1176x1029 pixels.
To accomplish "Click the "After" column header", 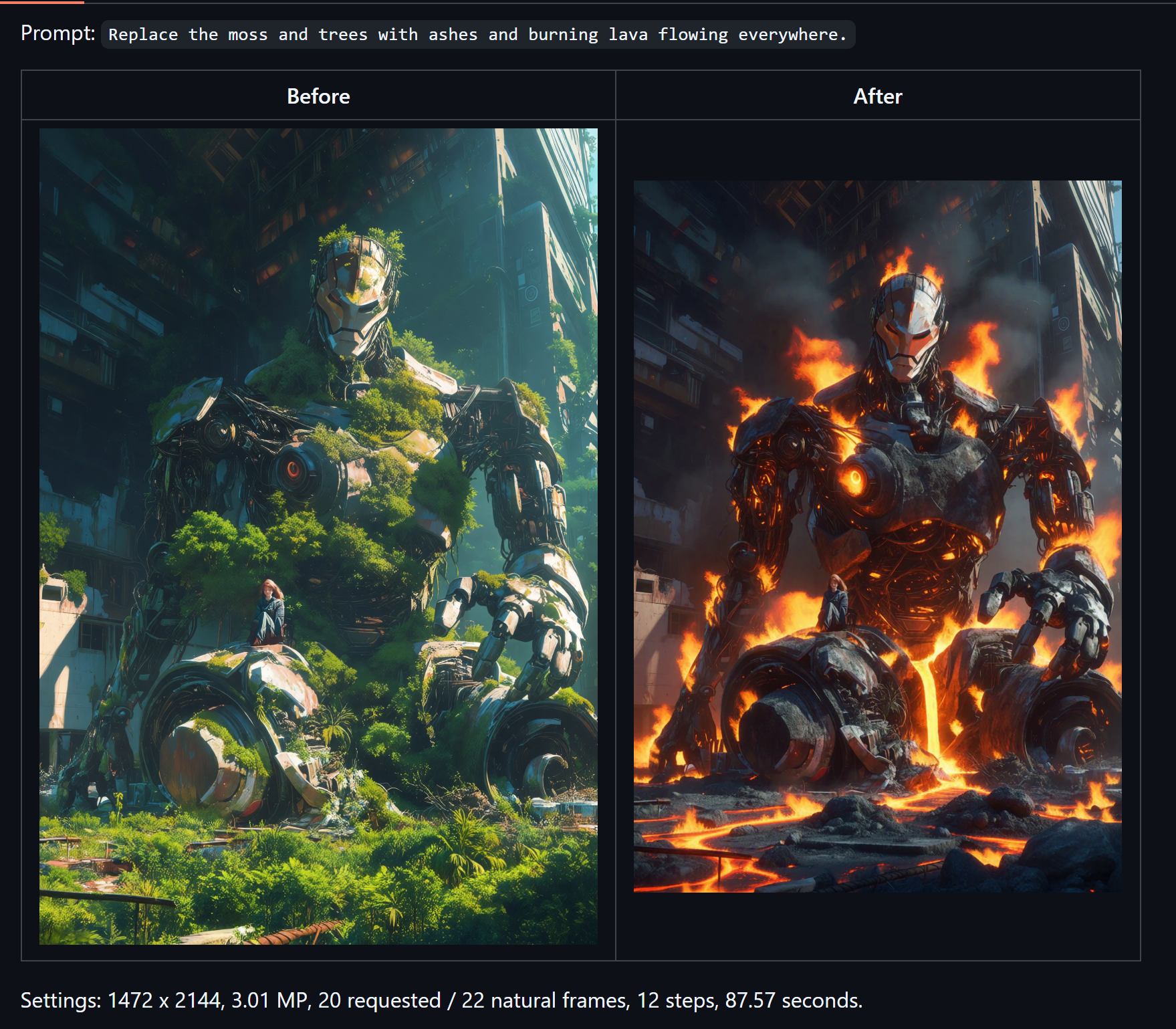I will 878,96.
